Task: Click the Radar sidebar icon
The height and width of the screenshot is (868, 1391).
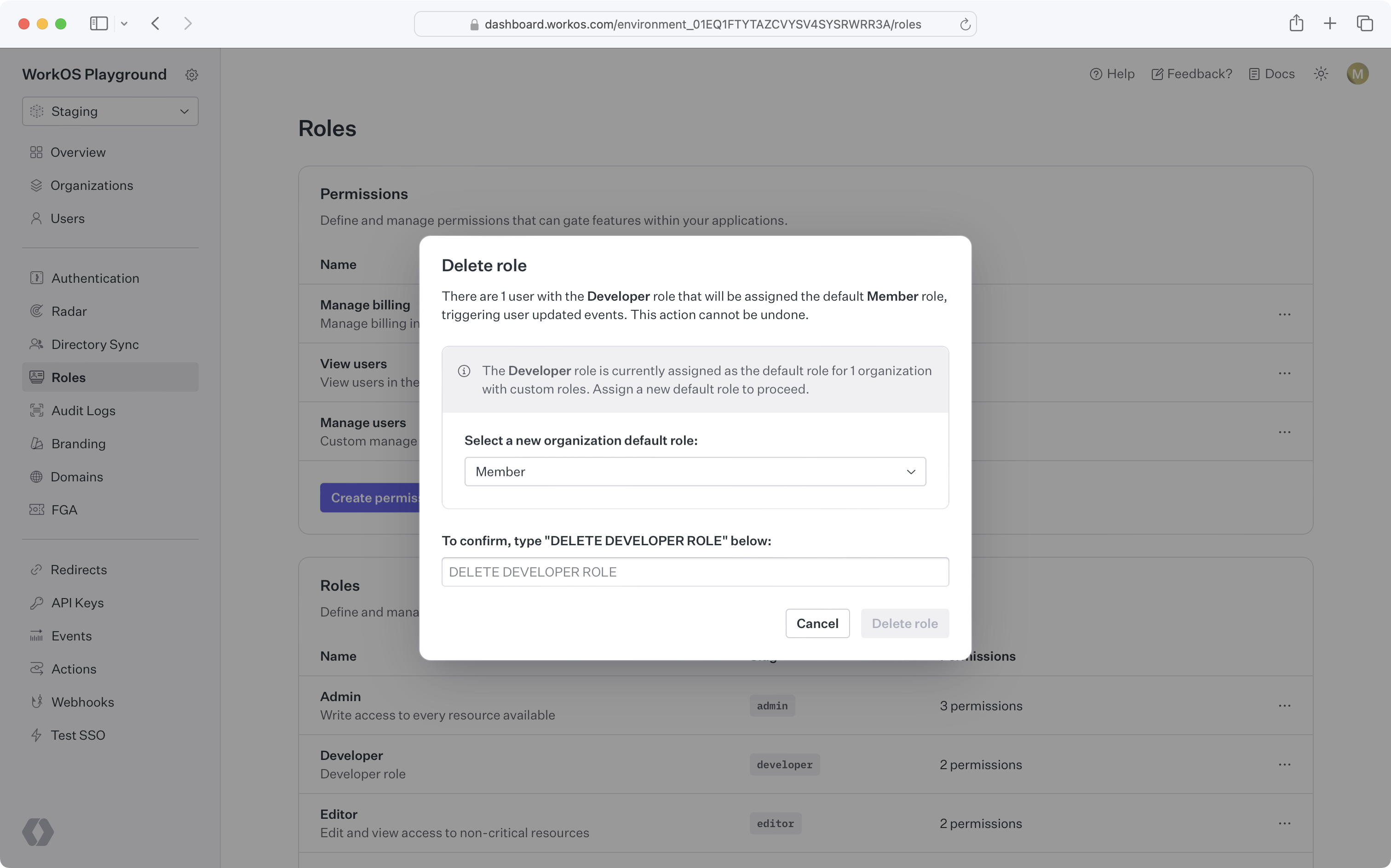Action: click(x=36, y=311)
